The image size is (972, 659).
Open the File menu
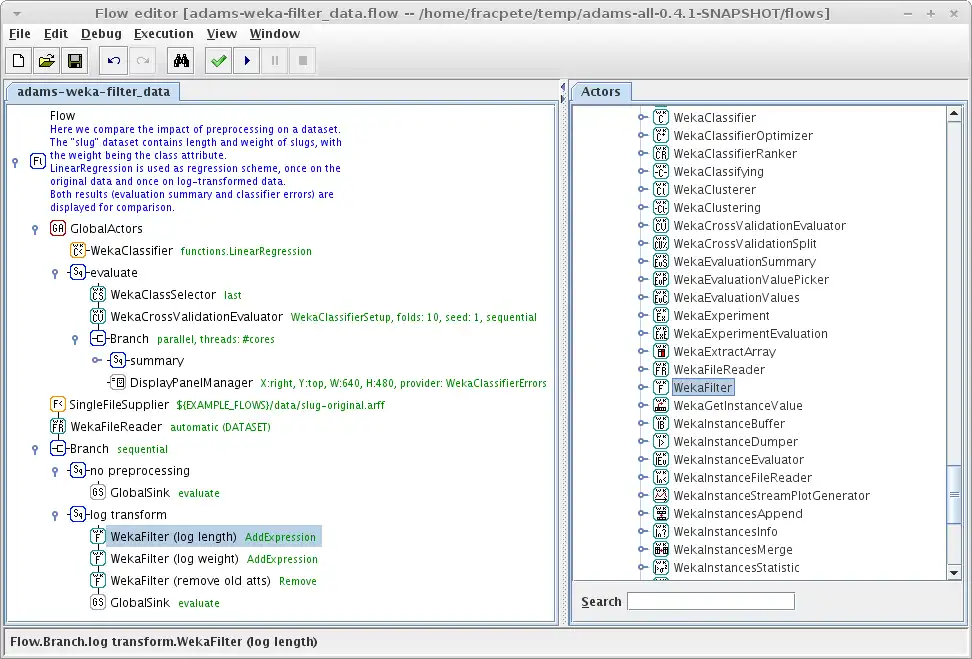(x=20, y=34)
